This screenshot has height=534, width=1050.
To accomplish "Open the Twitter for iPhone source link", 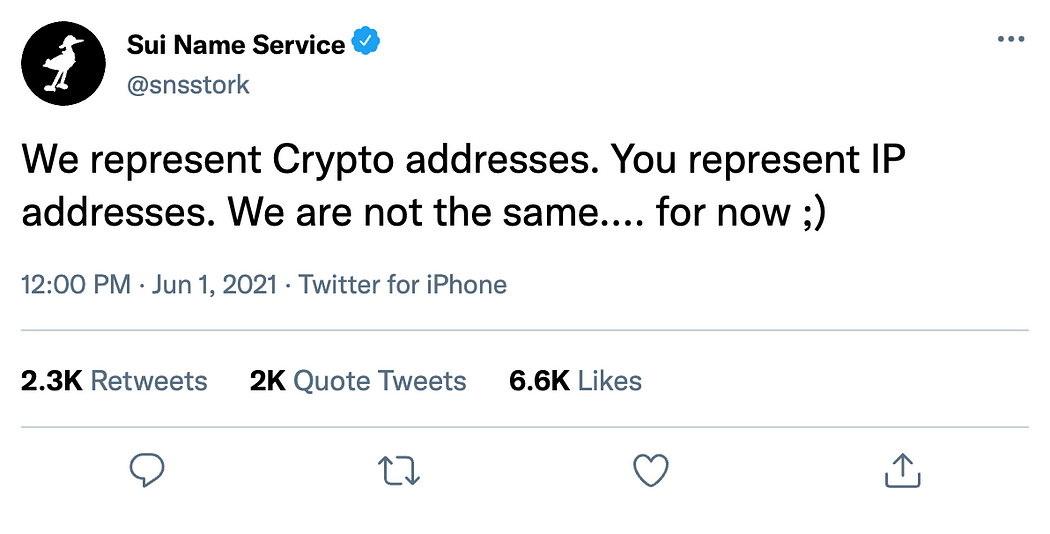I will click(x=402, y=285).
